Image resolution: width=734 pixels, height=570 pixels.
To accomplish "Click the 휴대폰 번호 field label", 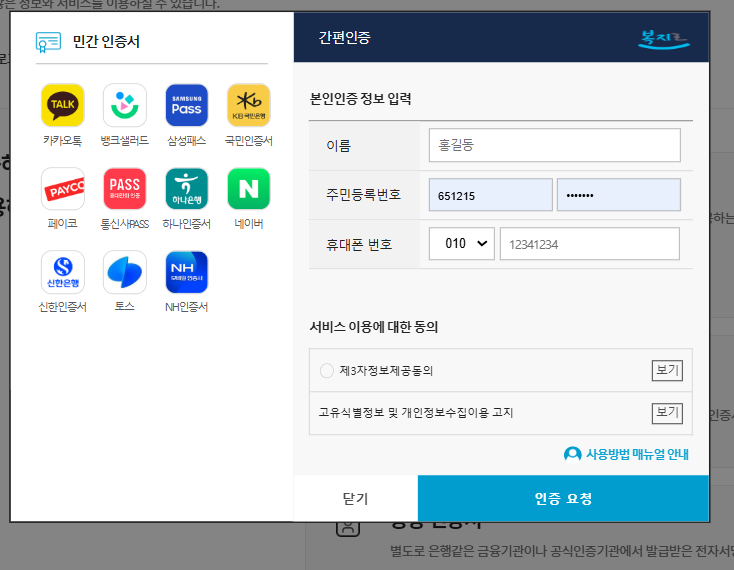I will point(359,244).
